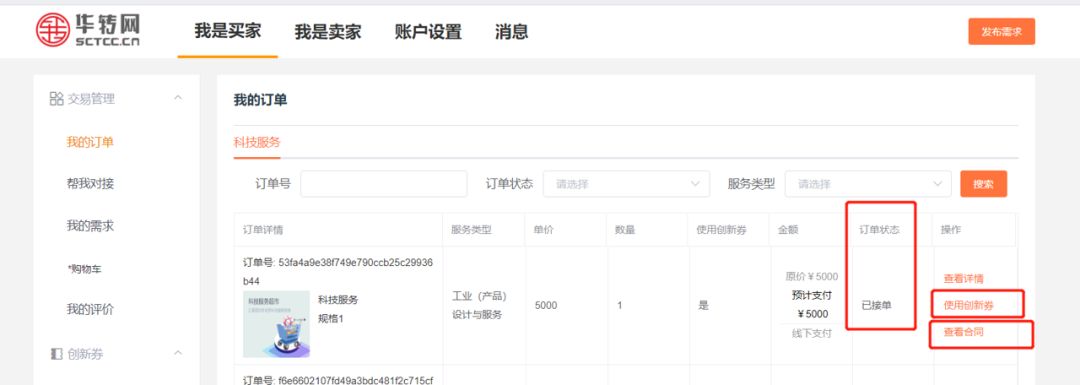
Task: Click the 工业（产品）设计与服务 cell
Action: coord(479,305)
